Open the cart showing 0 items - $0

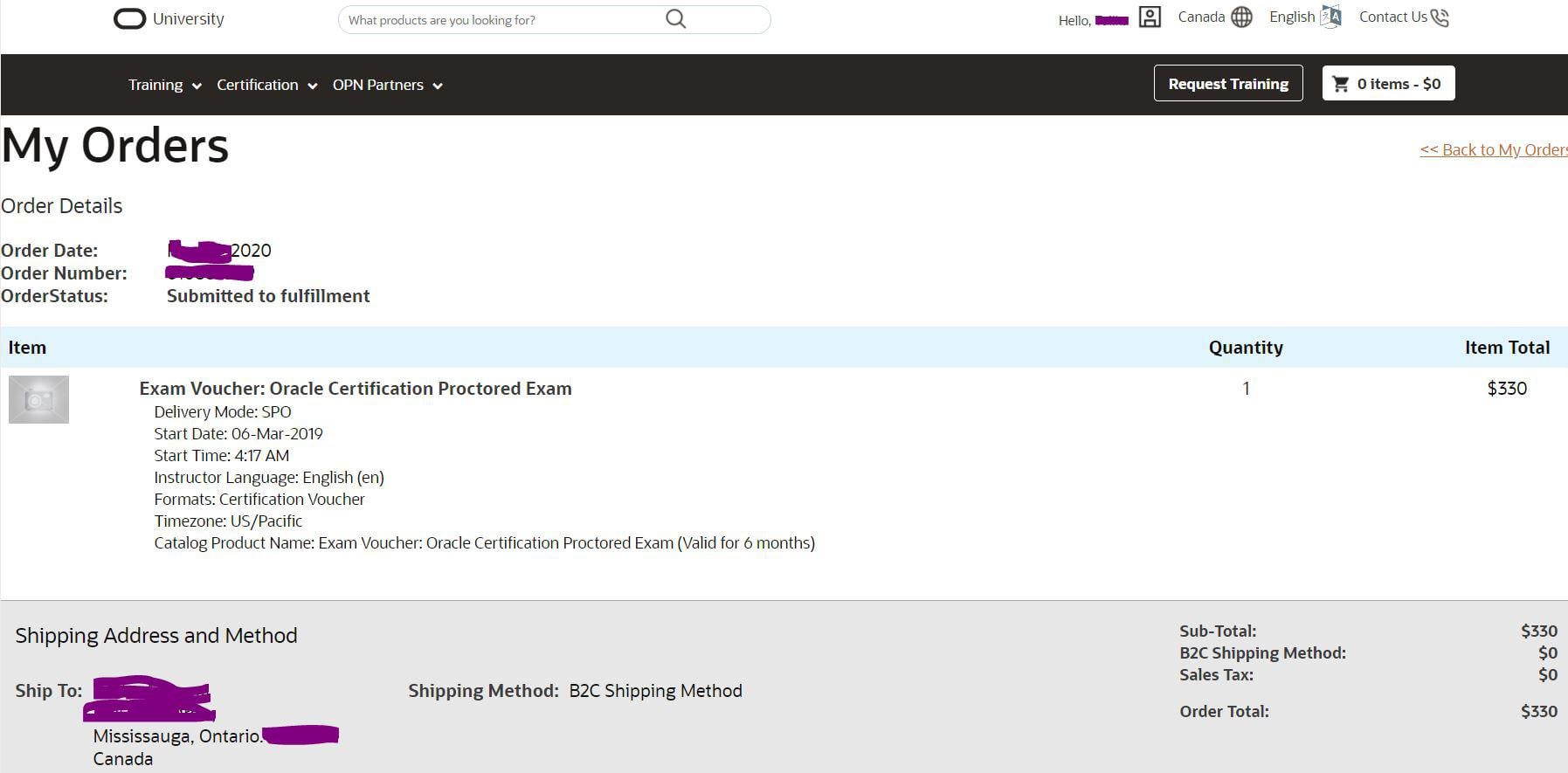pos(1388,83)
